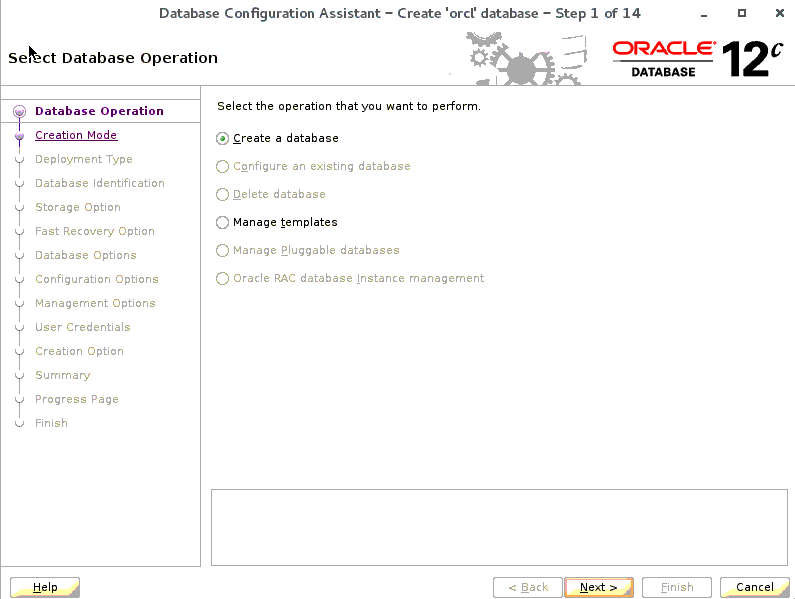Select the Create a database radio button
795x599 pixels.
[223, 139]
